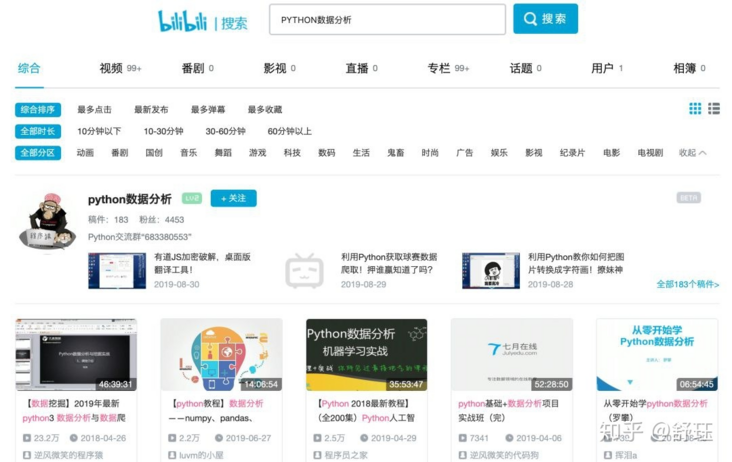Filter by 30-60分钟 duration
Viewport: 732px width, 462px height.
pyautogui.click(x=225, y=131)
